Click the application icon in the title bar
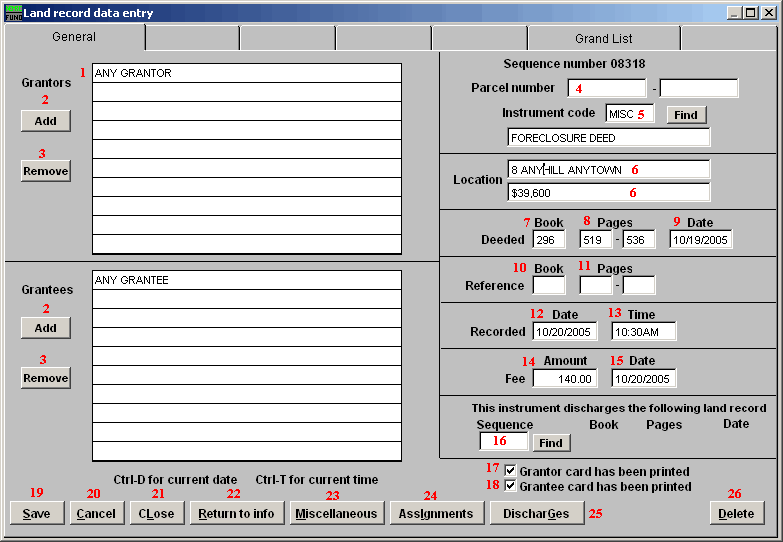783x542 pixels. [x=13, y=13]
